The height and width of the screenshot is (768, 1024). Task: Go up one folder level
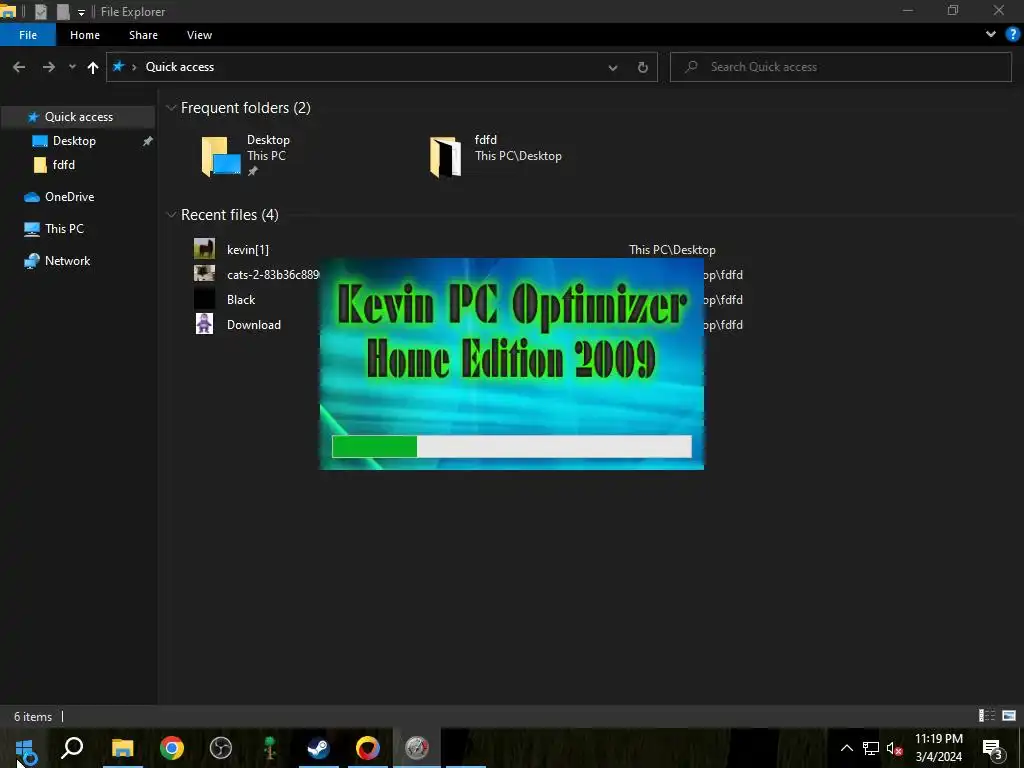[93, 67]
